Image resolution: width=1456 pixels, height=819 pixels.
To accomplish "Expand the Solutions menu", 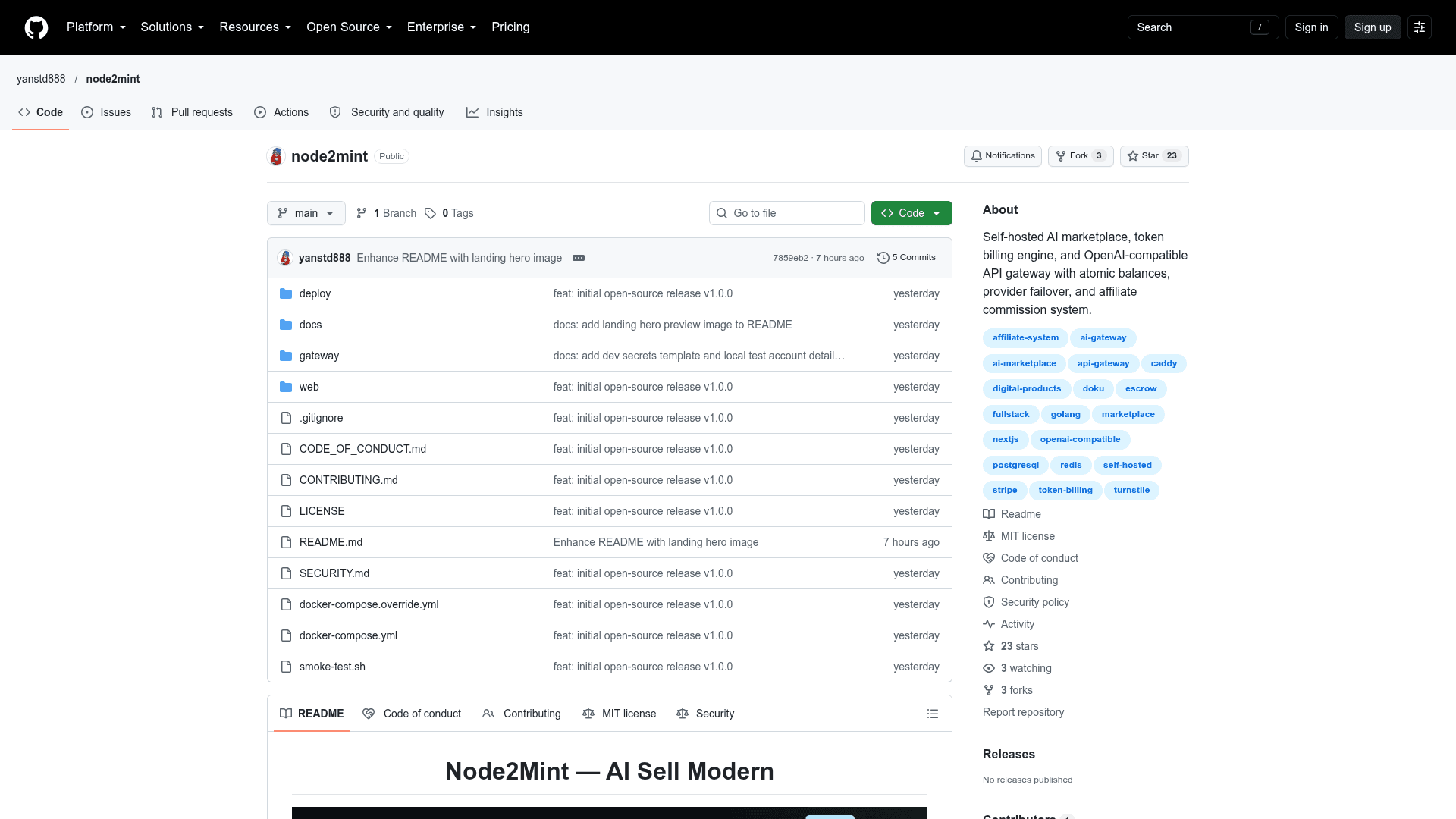I will pyautogui.click(x=172, y=27).
